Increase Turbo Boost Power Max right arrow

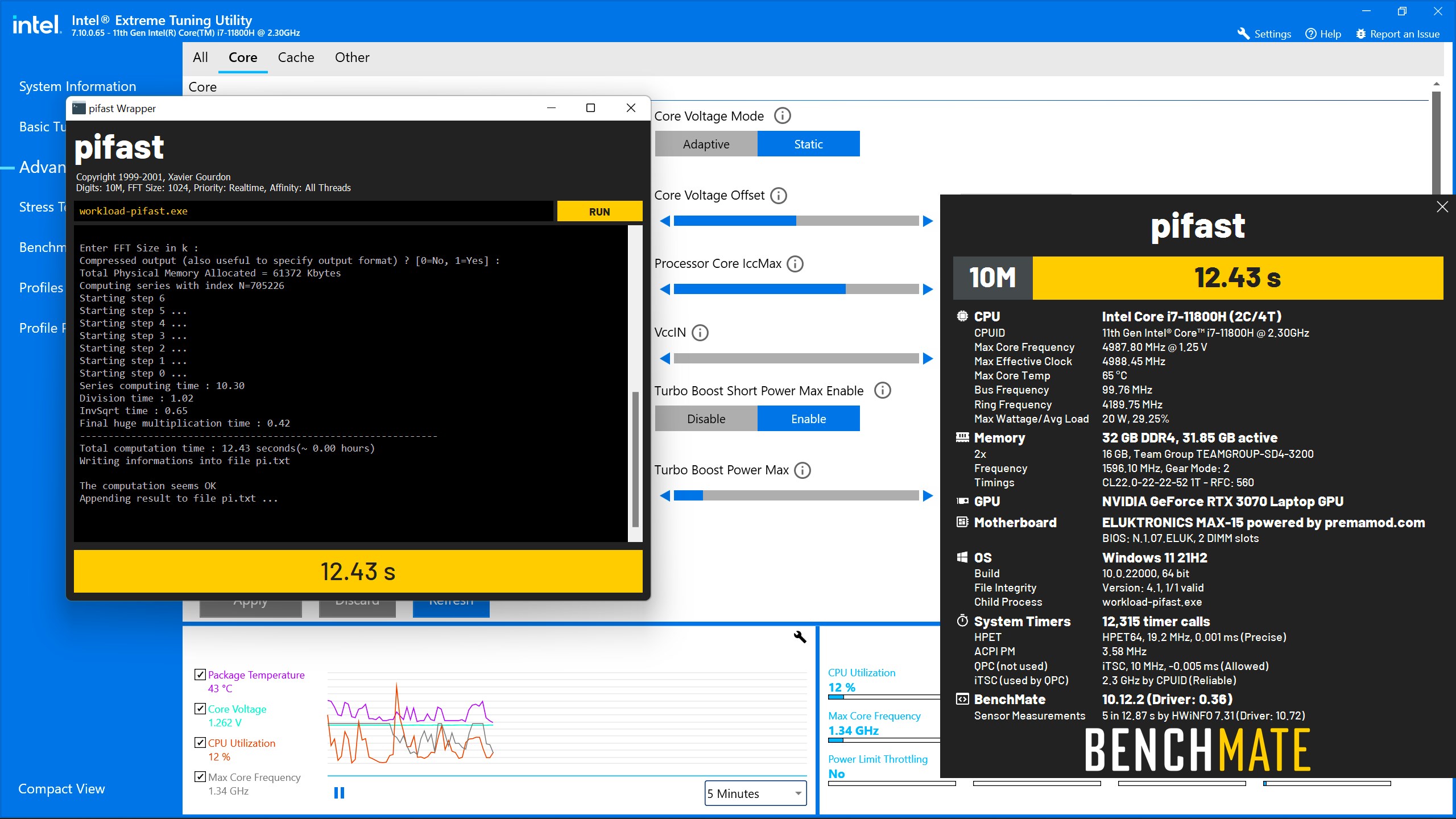928,496
